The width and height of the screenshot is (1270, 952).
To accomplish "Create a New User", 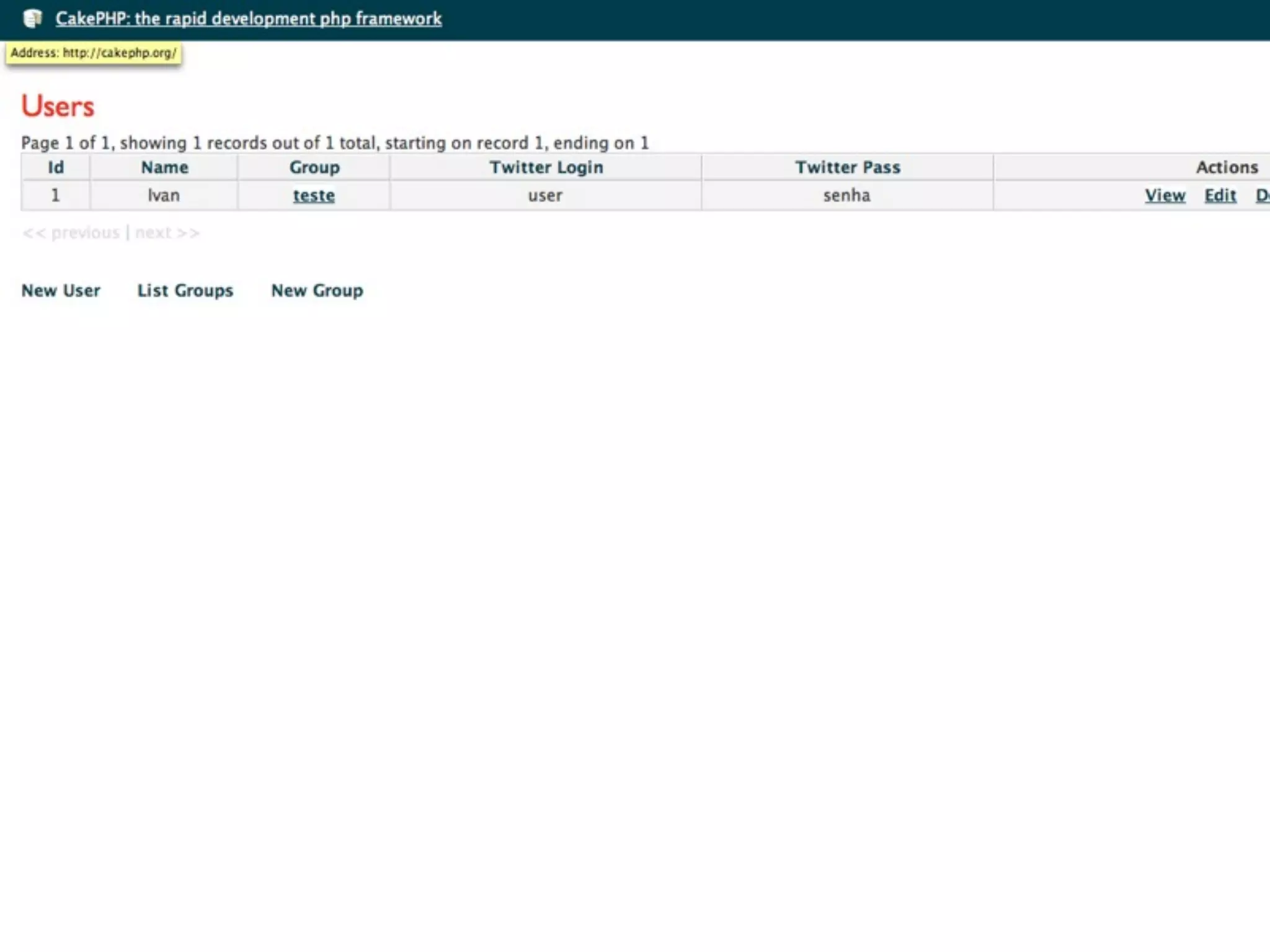I will point(61,291).
